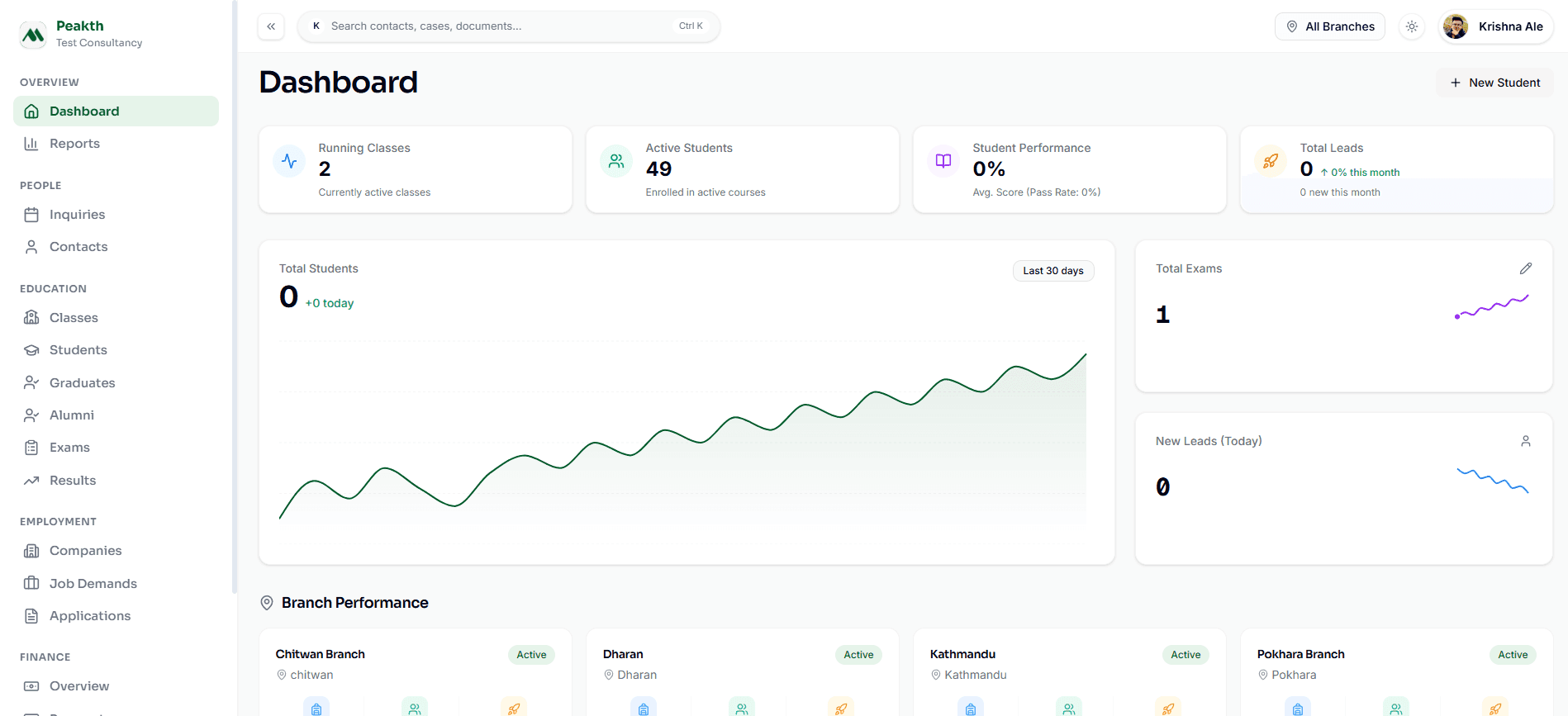Click the Reports bar-chart icon

(x=31, y=144)
